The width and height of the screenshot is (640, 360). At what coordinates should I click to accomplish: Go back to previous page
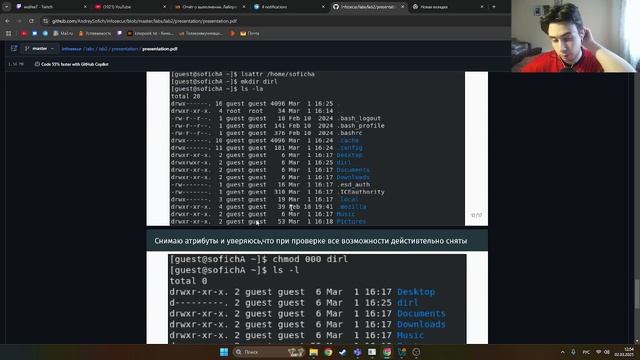8,21
